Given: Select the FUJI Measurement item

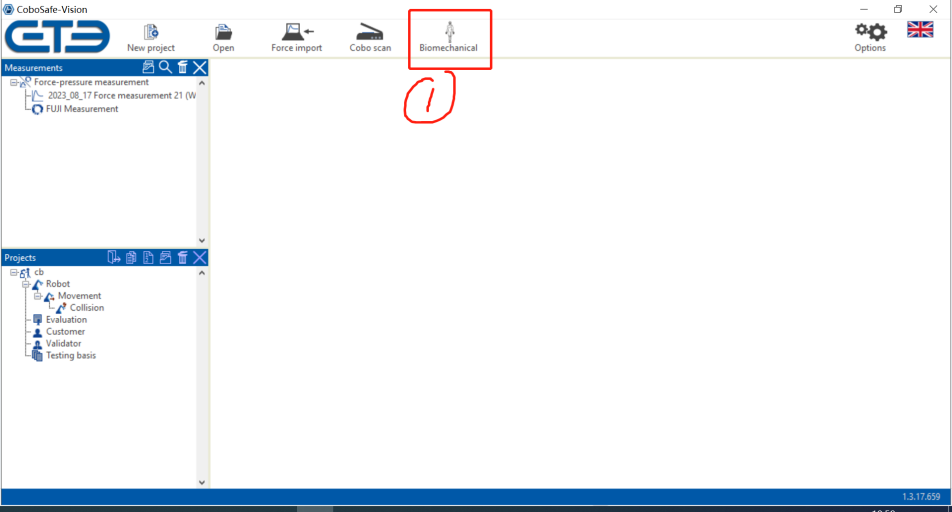Looking at the screenshot, I should click(x=81, y=109).
